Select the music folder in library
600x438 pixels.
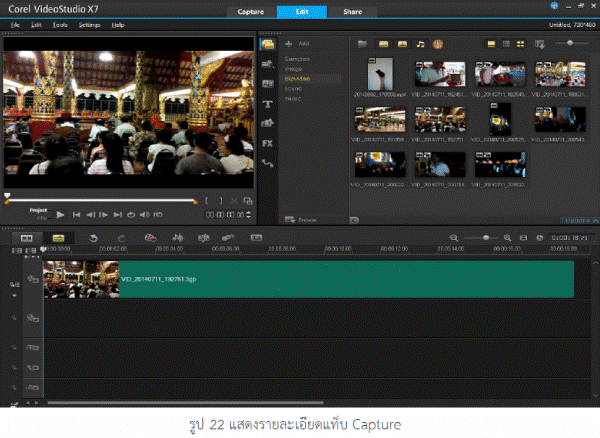click(x=293, y=99)
